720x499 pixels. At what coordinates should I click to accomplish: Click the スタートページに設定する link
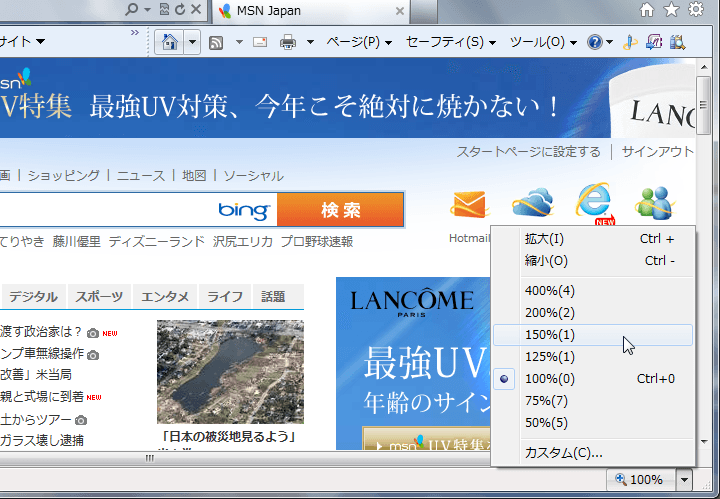click(528, 152)
